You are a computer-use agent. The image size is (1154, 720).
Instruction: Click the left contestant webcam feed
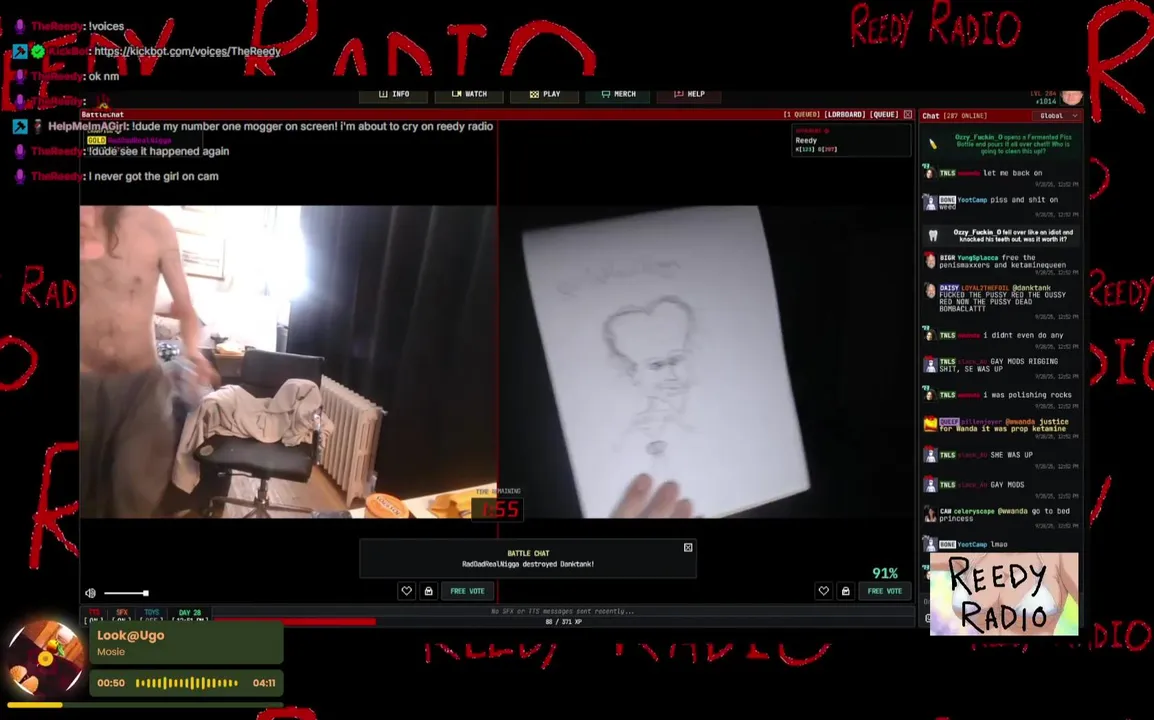point(288,361)
